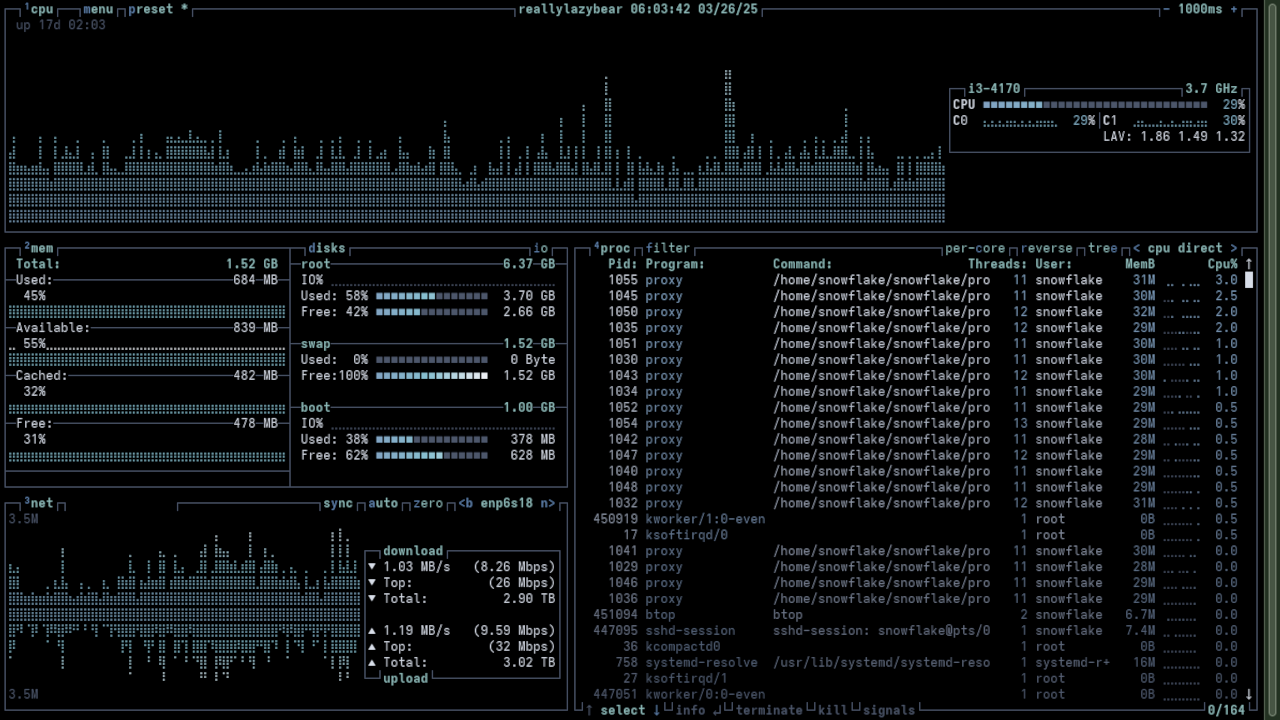Open the signals list

point(889,710)
